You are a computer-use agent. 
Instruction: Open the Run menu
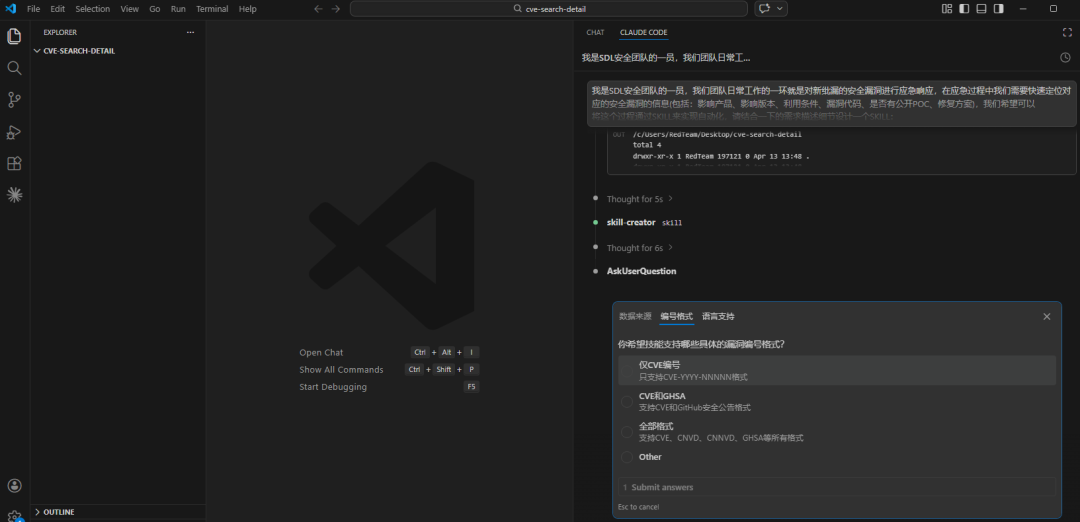(178, 9)
